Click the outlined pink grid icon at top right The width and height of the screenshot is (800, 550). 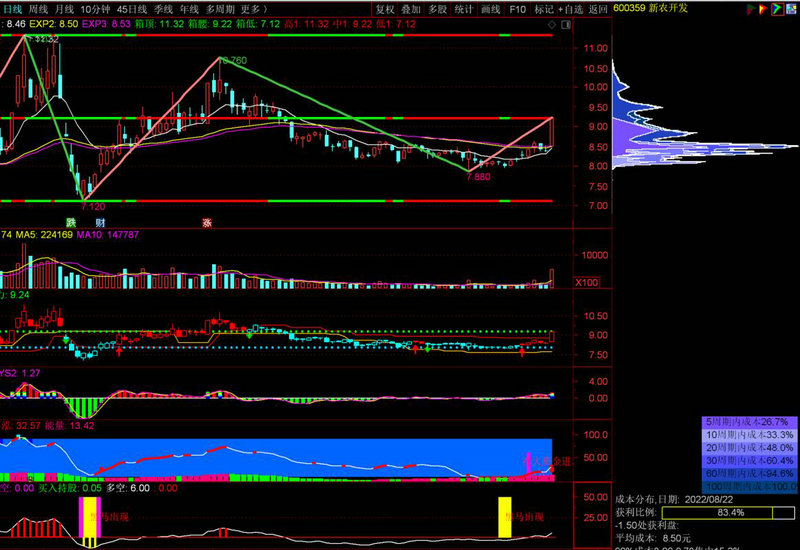pyautogui.click(x=790, y=9)
